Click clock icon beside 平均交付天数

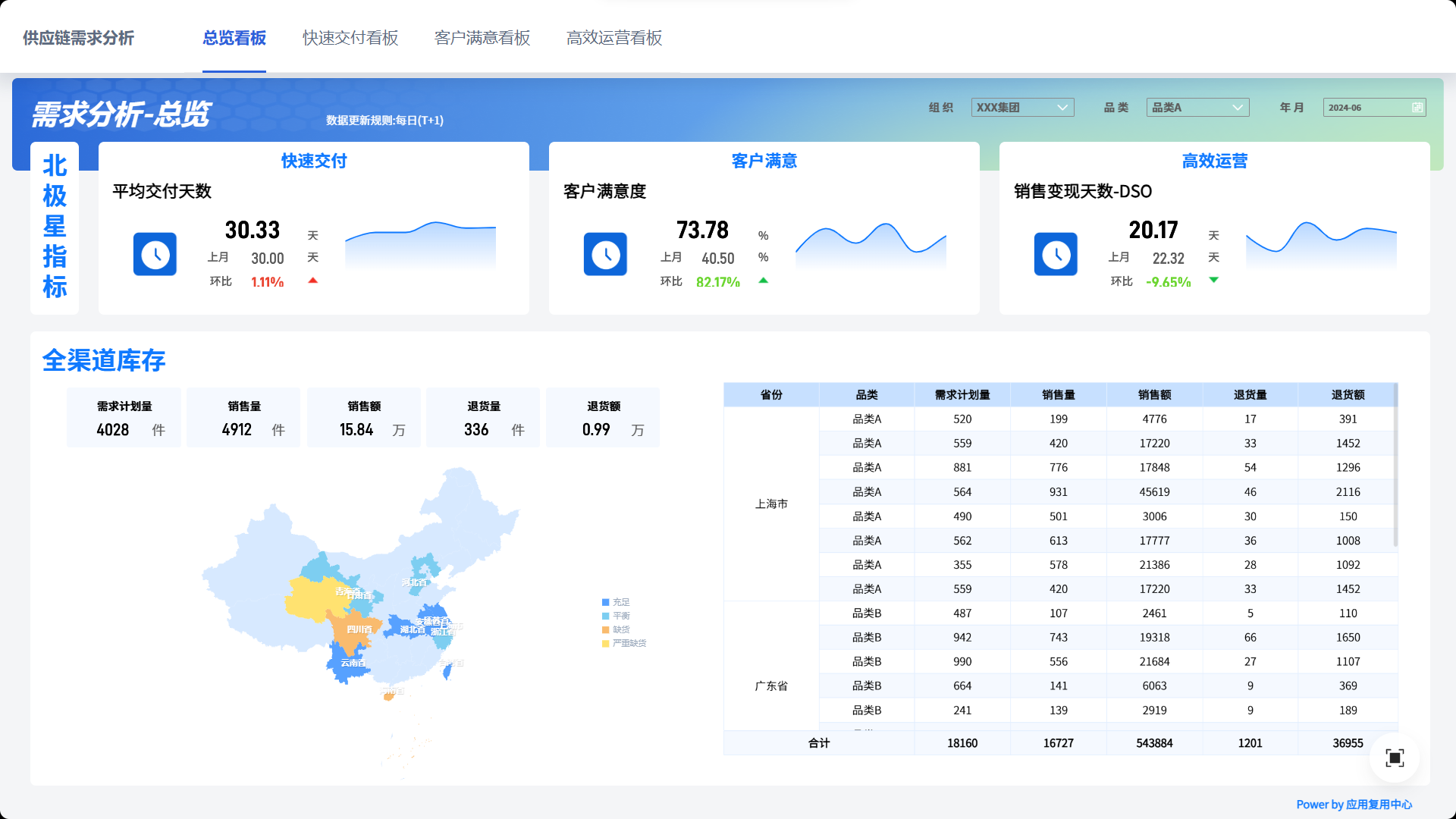point(155,254)
